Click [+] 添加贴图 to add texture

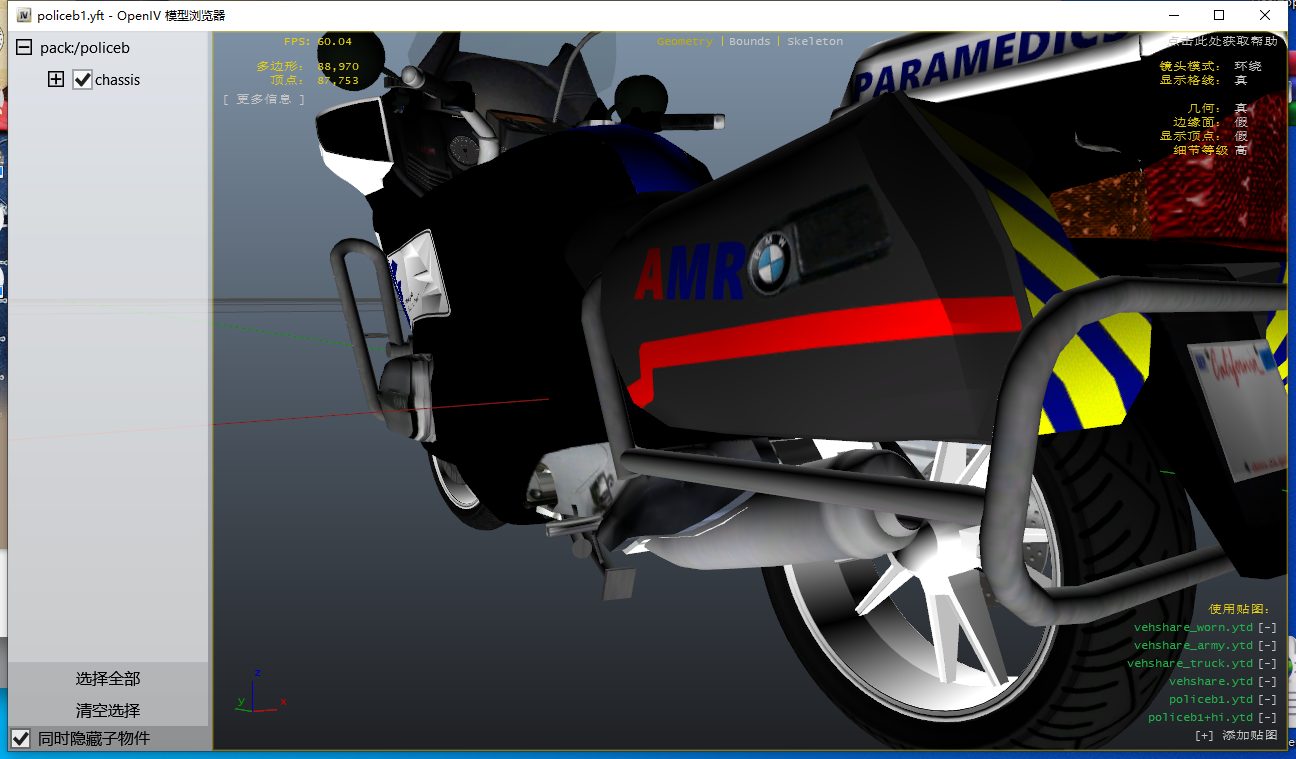coord(1236,736)
